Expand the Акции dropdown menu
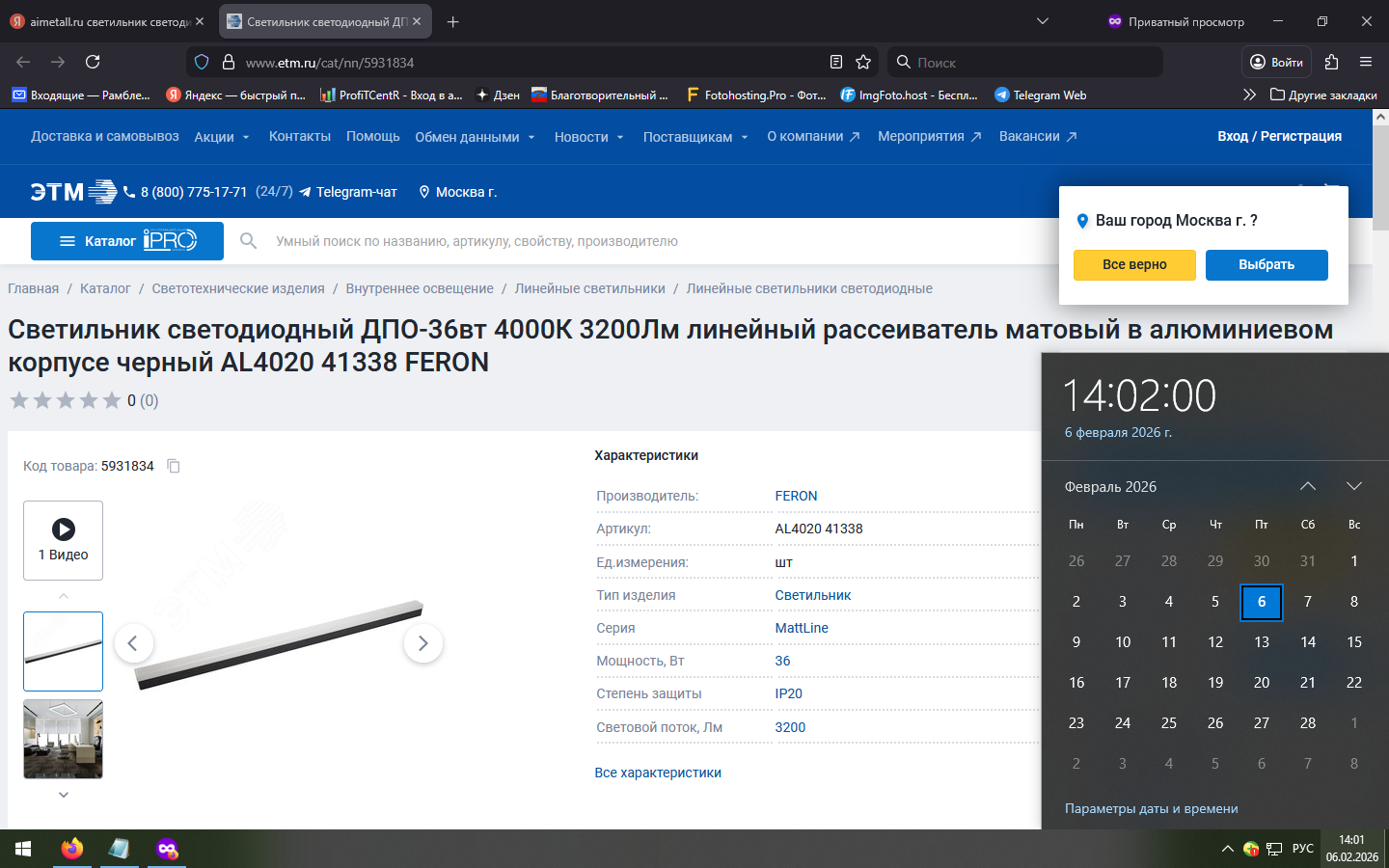This screenshot has height=868, width=1389. pyautogui.click(x=221, y=137)
